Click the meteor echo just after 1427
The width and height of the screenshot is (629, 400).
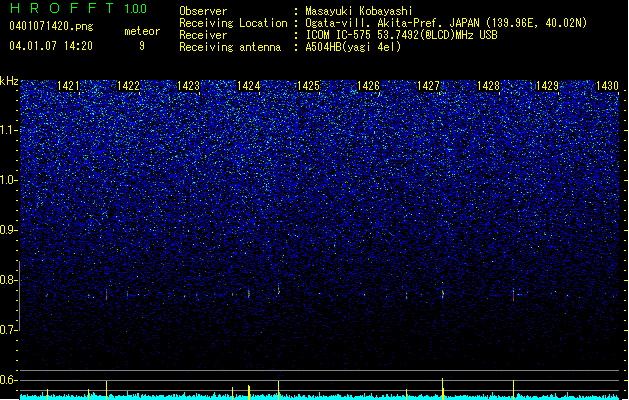pyautogui.click(x=443, y=294)
